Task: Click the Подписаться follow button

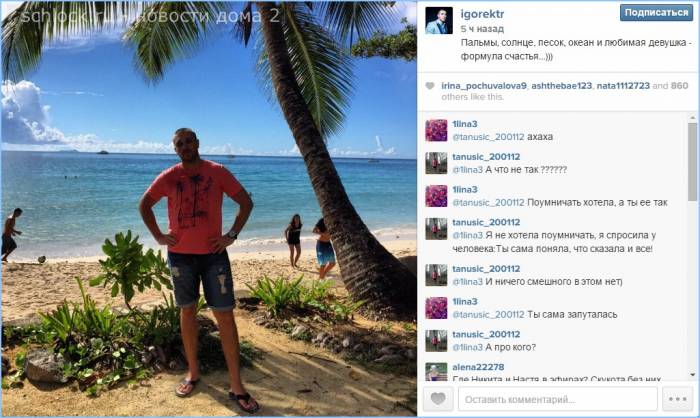Action: pyautogui.click(x=656, y=13)
